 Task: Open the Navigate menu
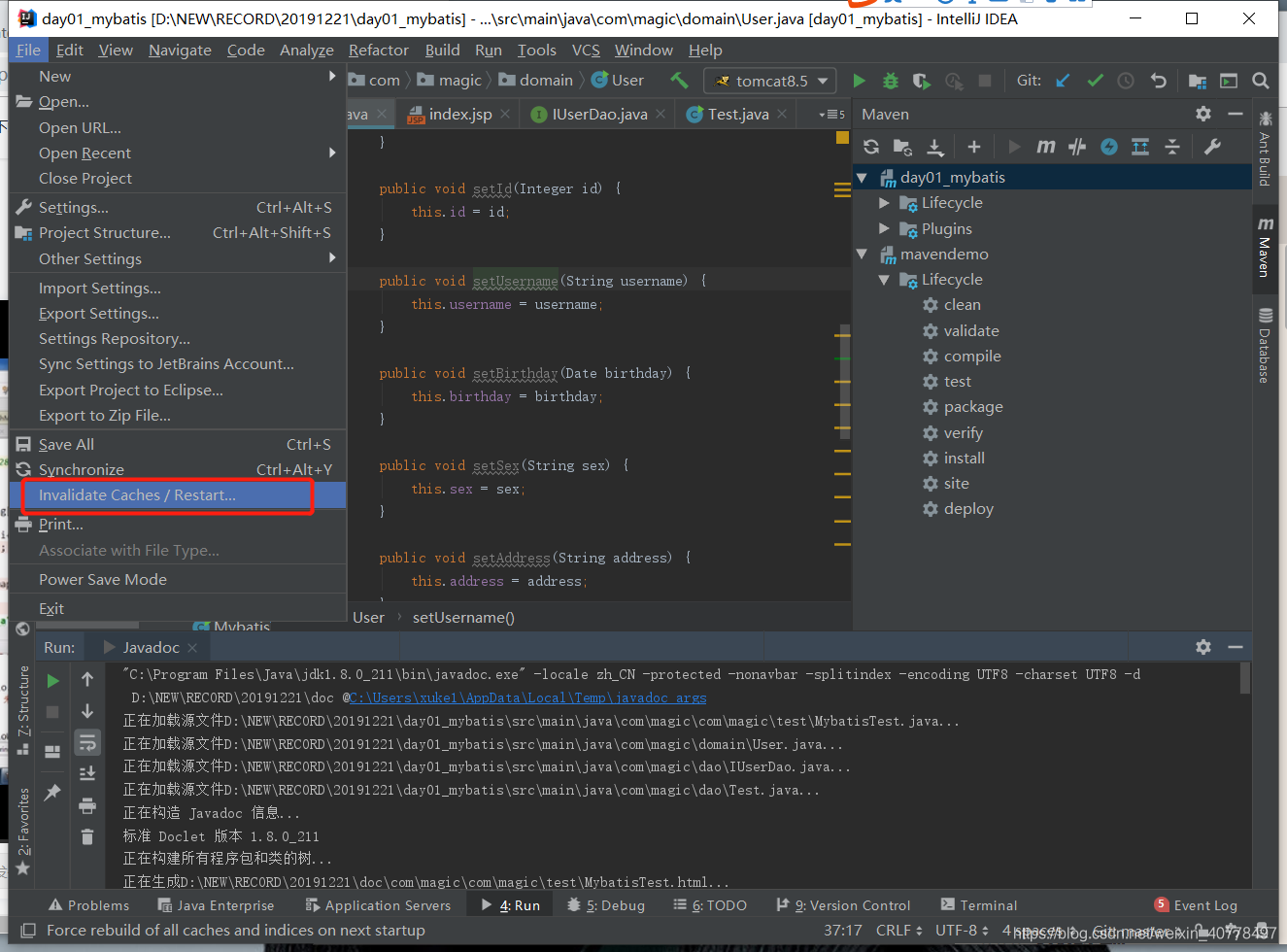pos(180,51)
